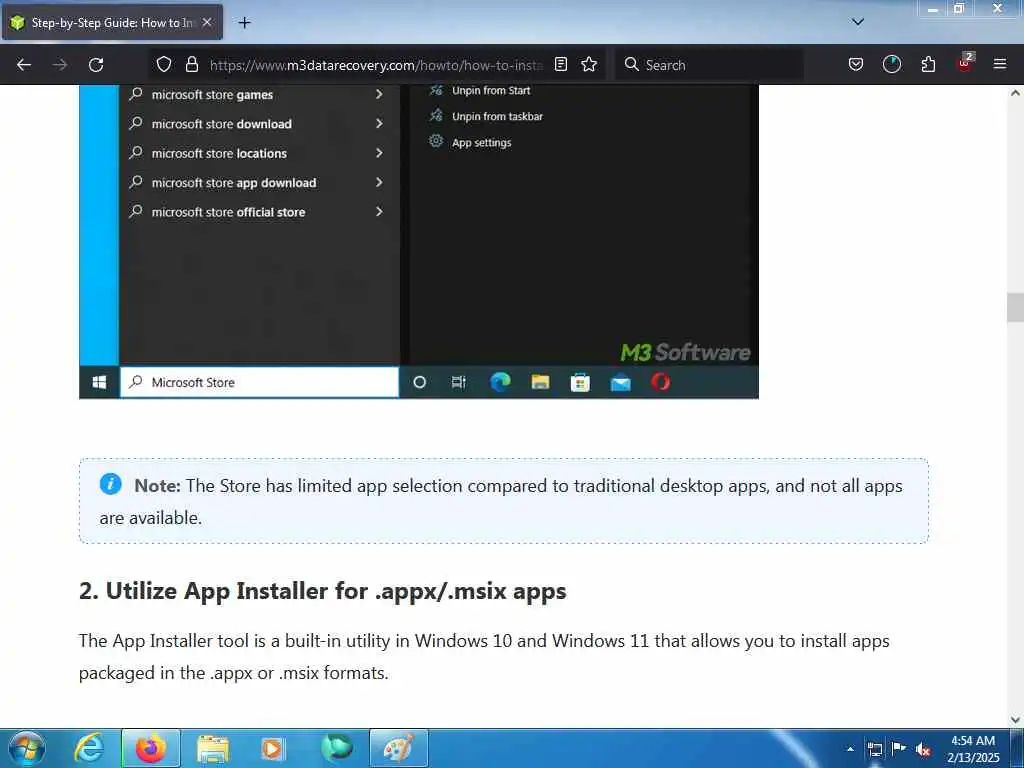Bookmark this page with the star
This screenshot has height=768, width=1024.
pos(589,65)
